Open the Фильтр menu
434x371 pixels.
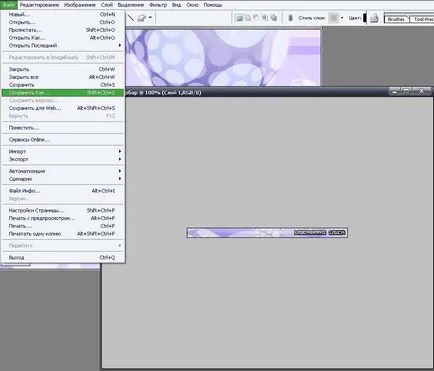click(x=158, y=5)
